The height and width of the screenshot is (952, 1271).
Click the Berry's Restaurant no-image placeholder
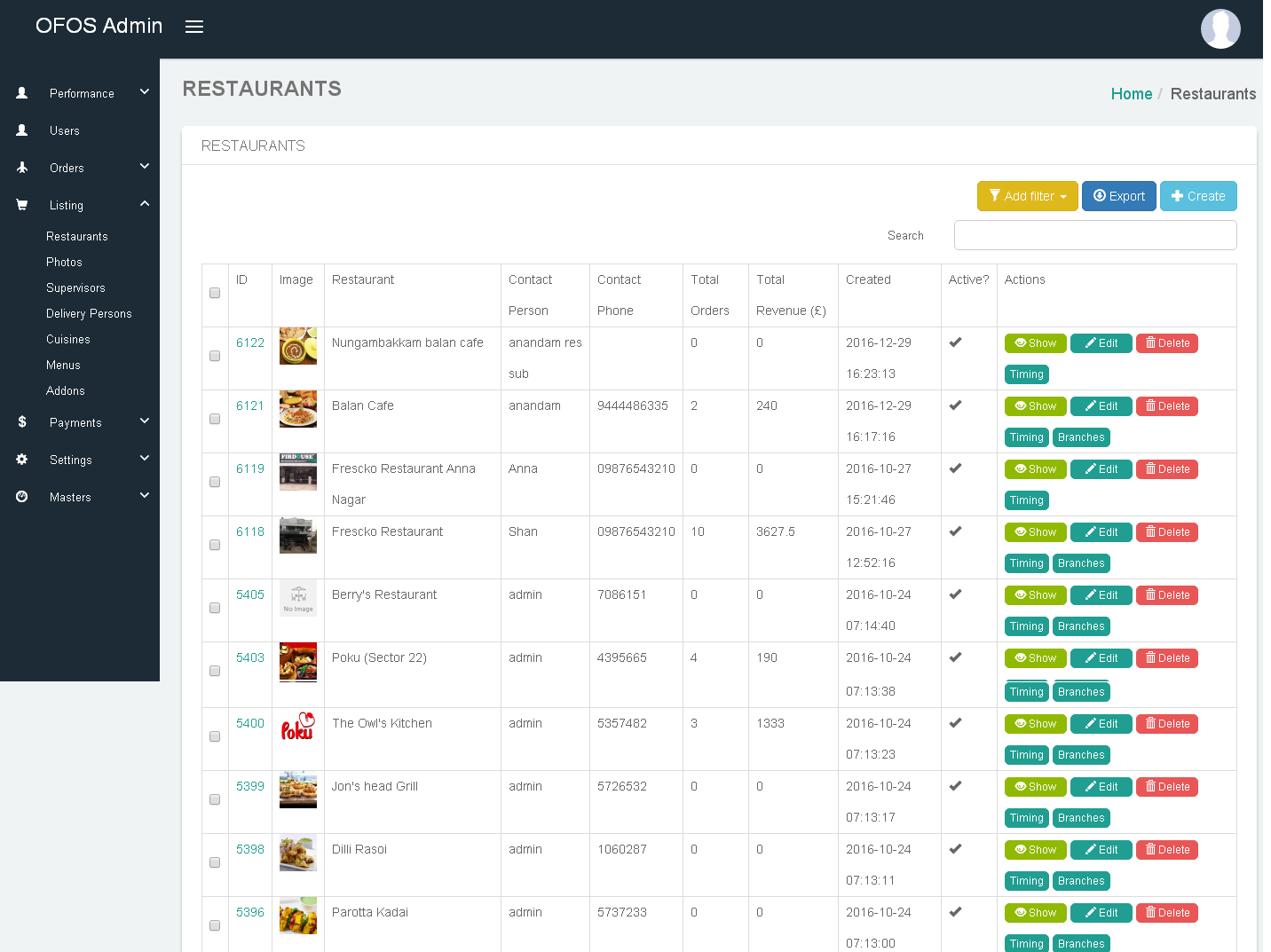pos(298,598)
